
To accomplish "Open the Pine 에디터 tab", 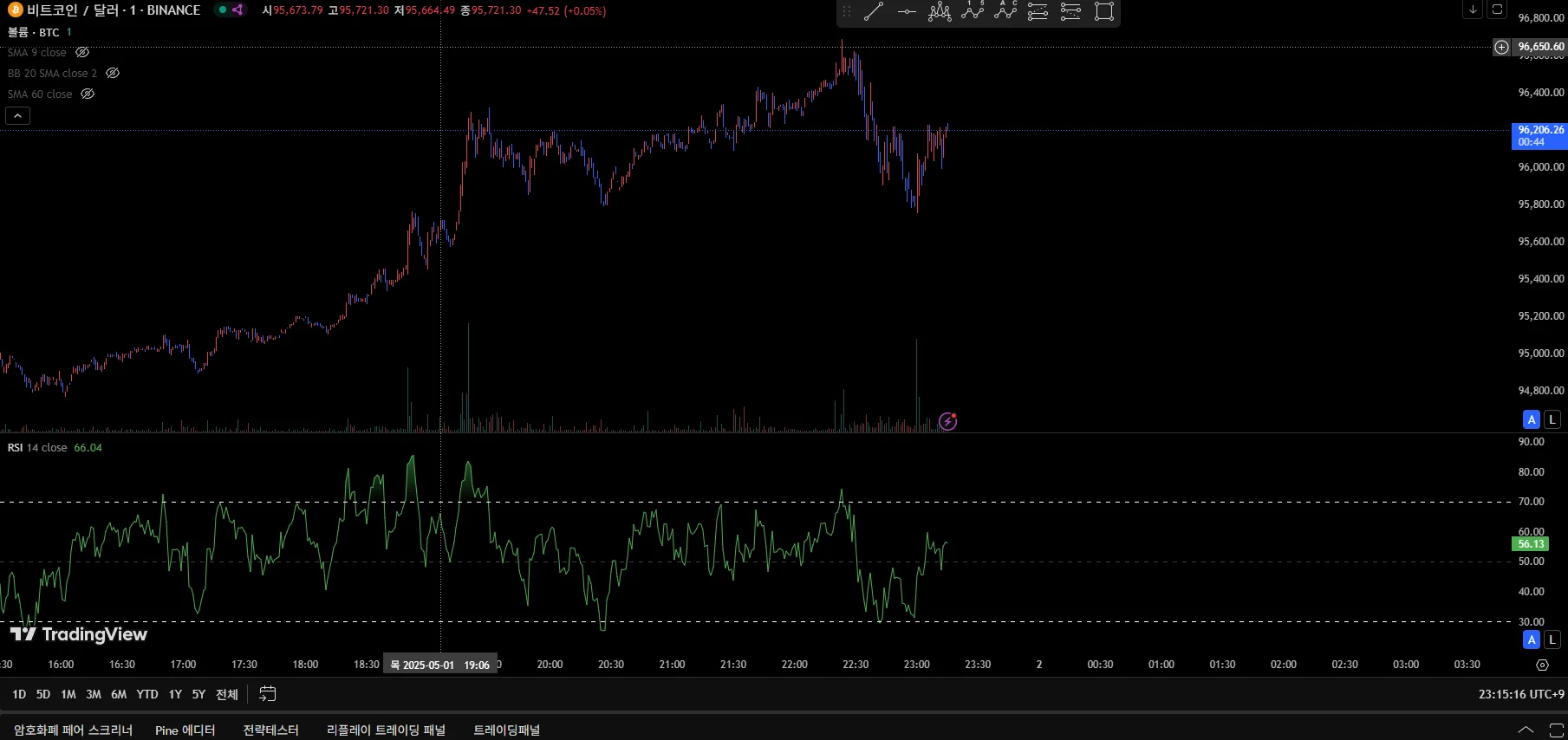I will pos(185,730).
